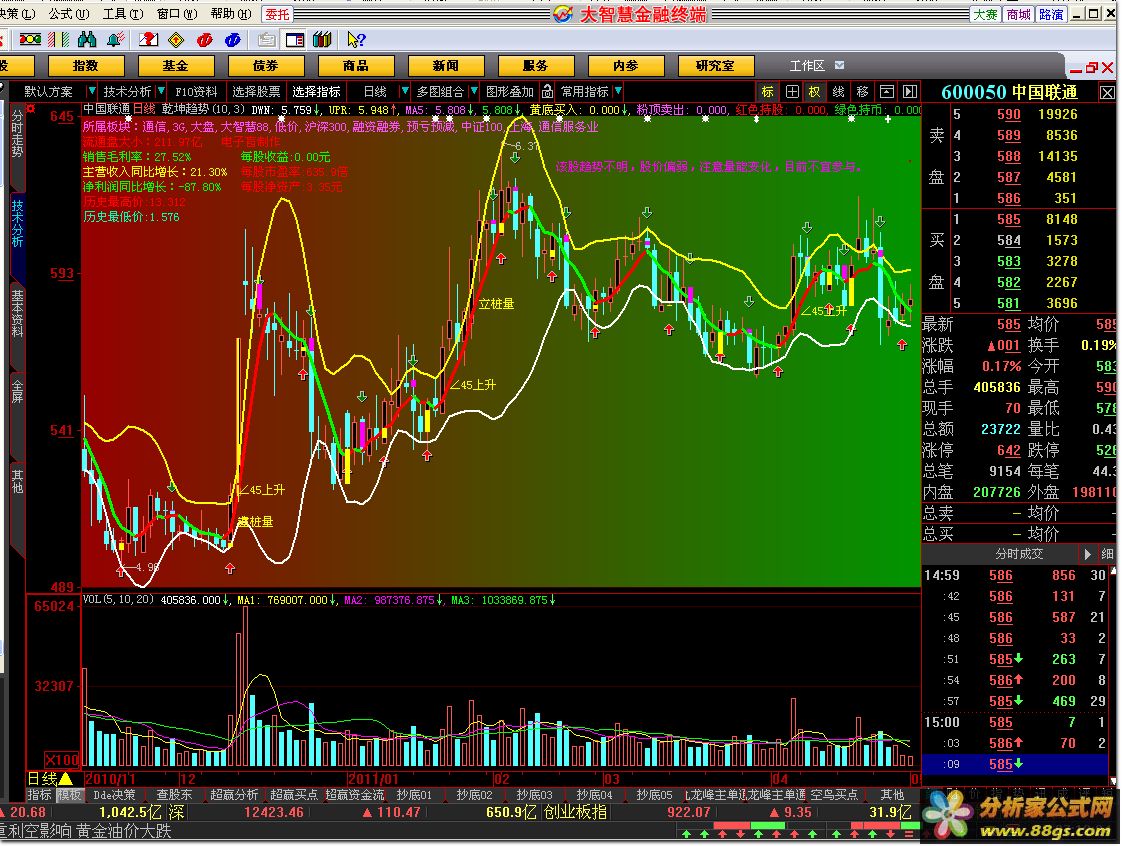The width and height of the screenshot is (1122, 846).
Task: Click the 基金 yellow navigation button
Action: click(176, 66)
